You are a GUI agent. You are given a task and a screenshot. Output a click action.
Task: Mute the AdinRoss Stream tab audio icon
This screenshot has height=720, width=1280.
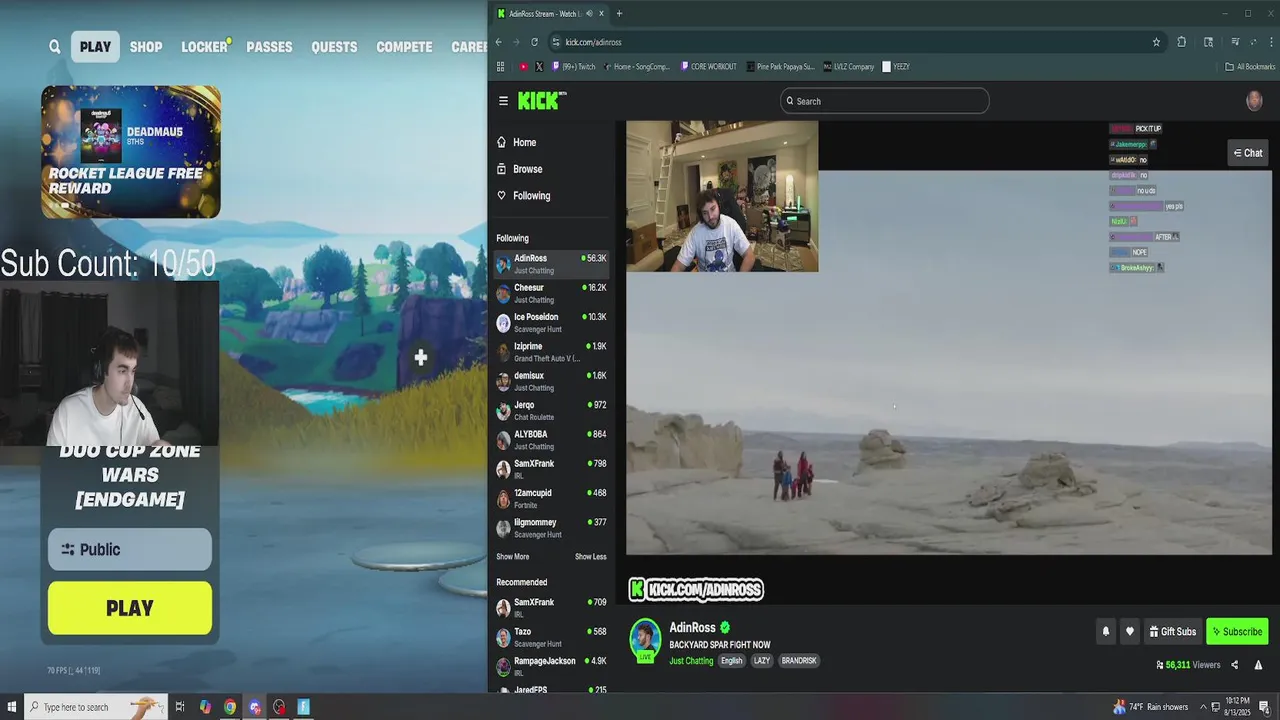[589, 14]
